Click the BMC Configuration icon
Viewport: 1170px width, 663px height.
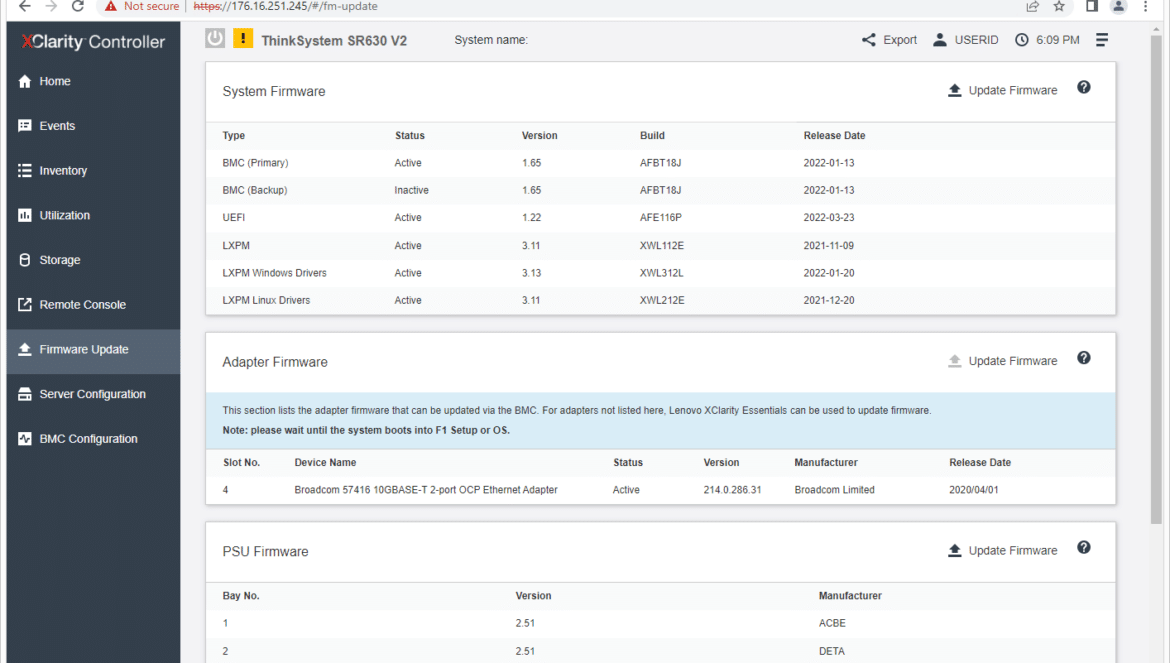coord(25,439)
